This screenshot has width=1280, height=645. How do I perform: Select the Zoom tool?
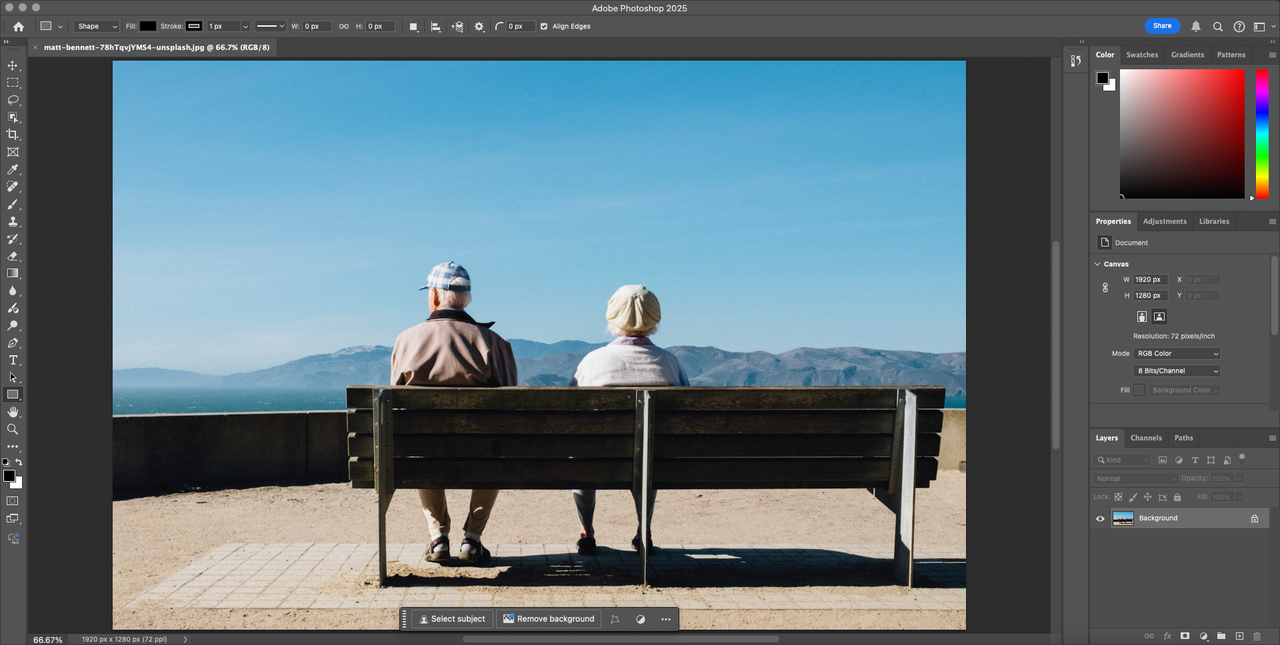click(13, 429)
